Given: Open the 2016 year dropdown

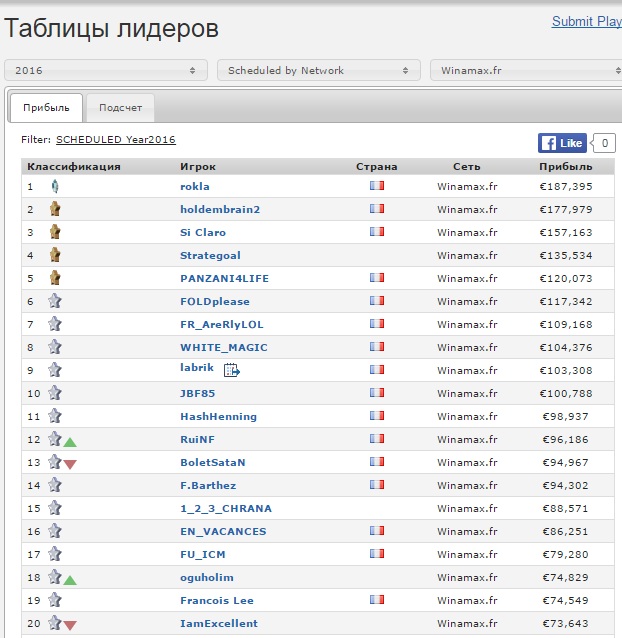Looking at the screenshot, I should [106, 70].
